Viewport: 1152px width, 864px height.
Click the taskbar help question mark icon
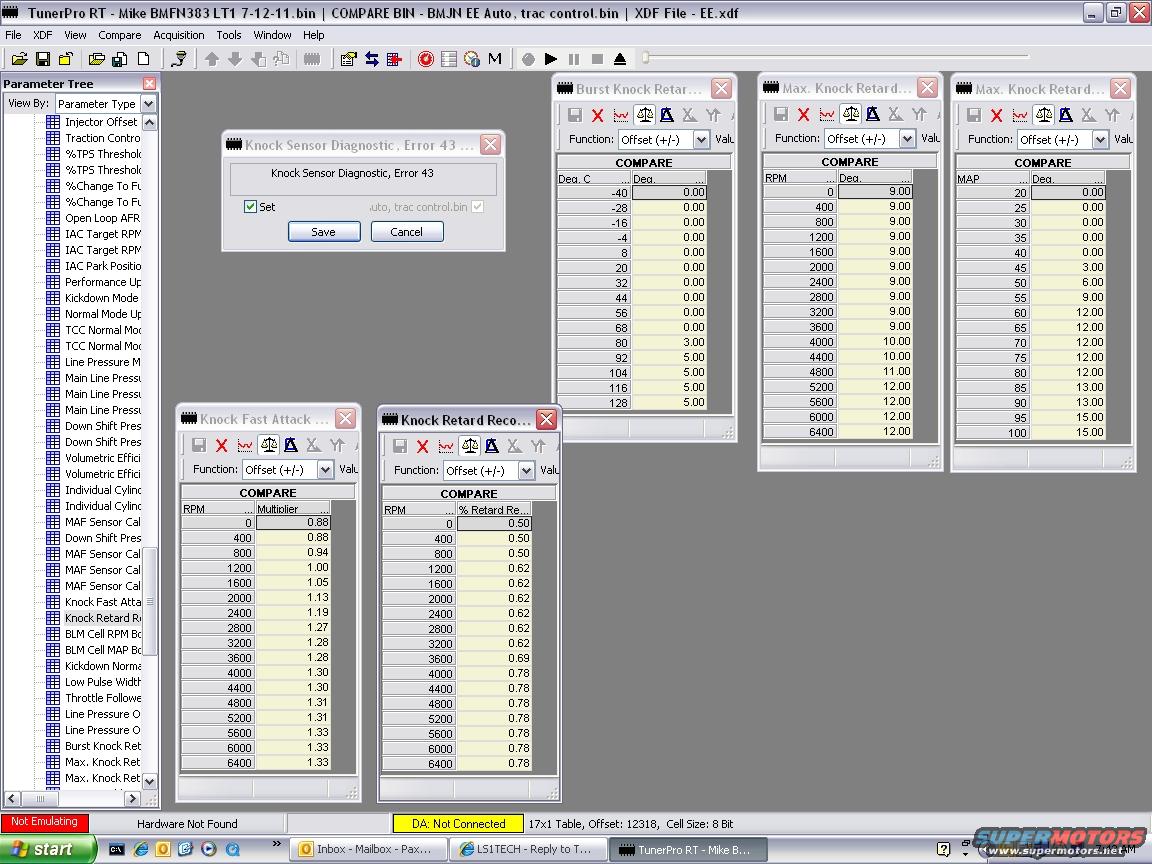945,849
